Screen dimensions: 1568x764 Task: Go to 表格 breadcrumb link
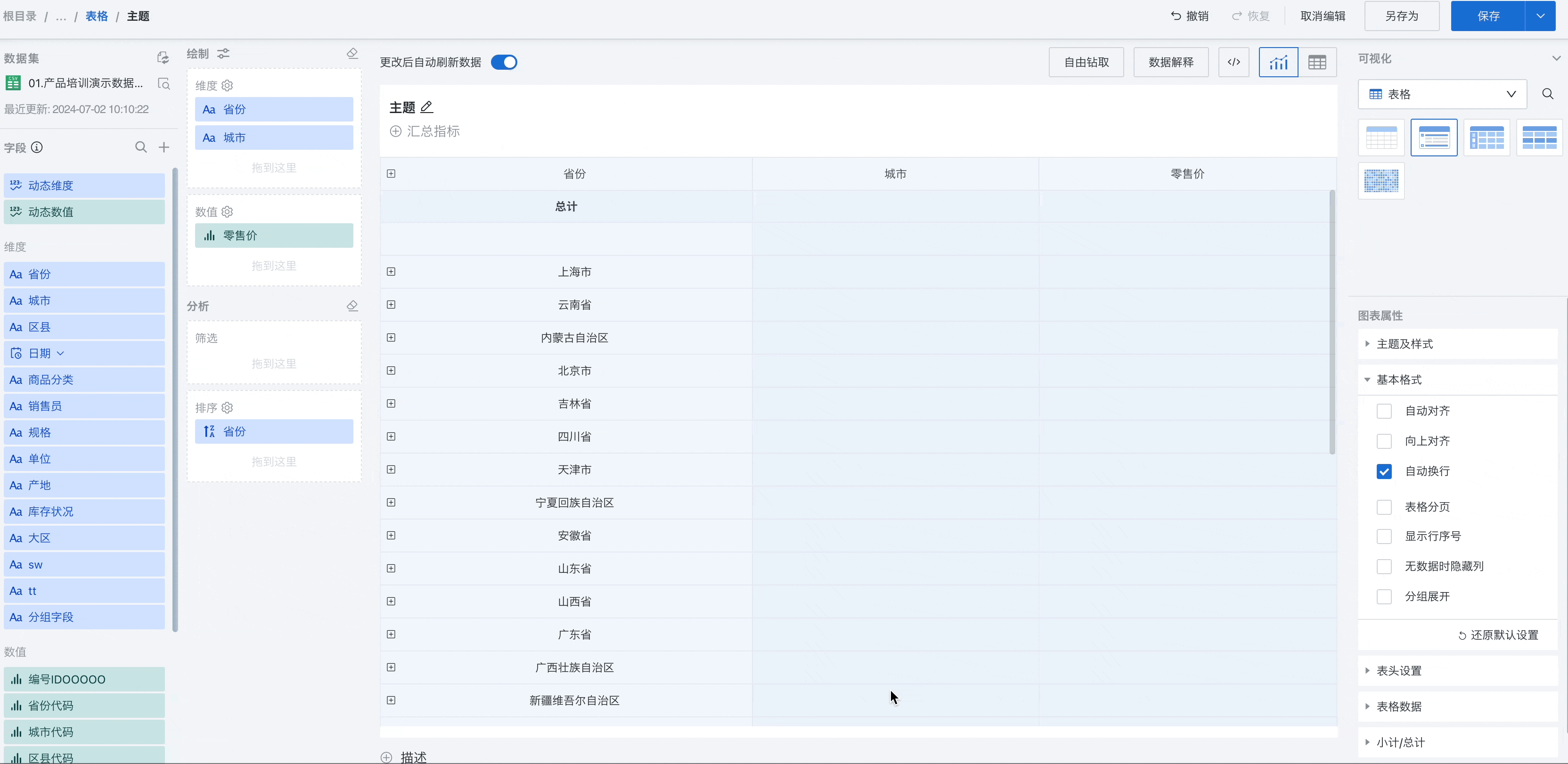(97, 16)
